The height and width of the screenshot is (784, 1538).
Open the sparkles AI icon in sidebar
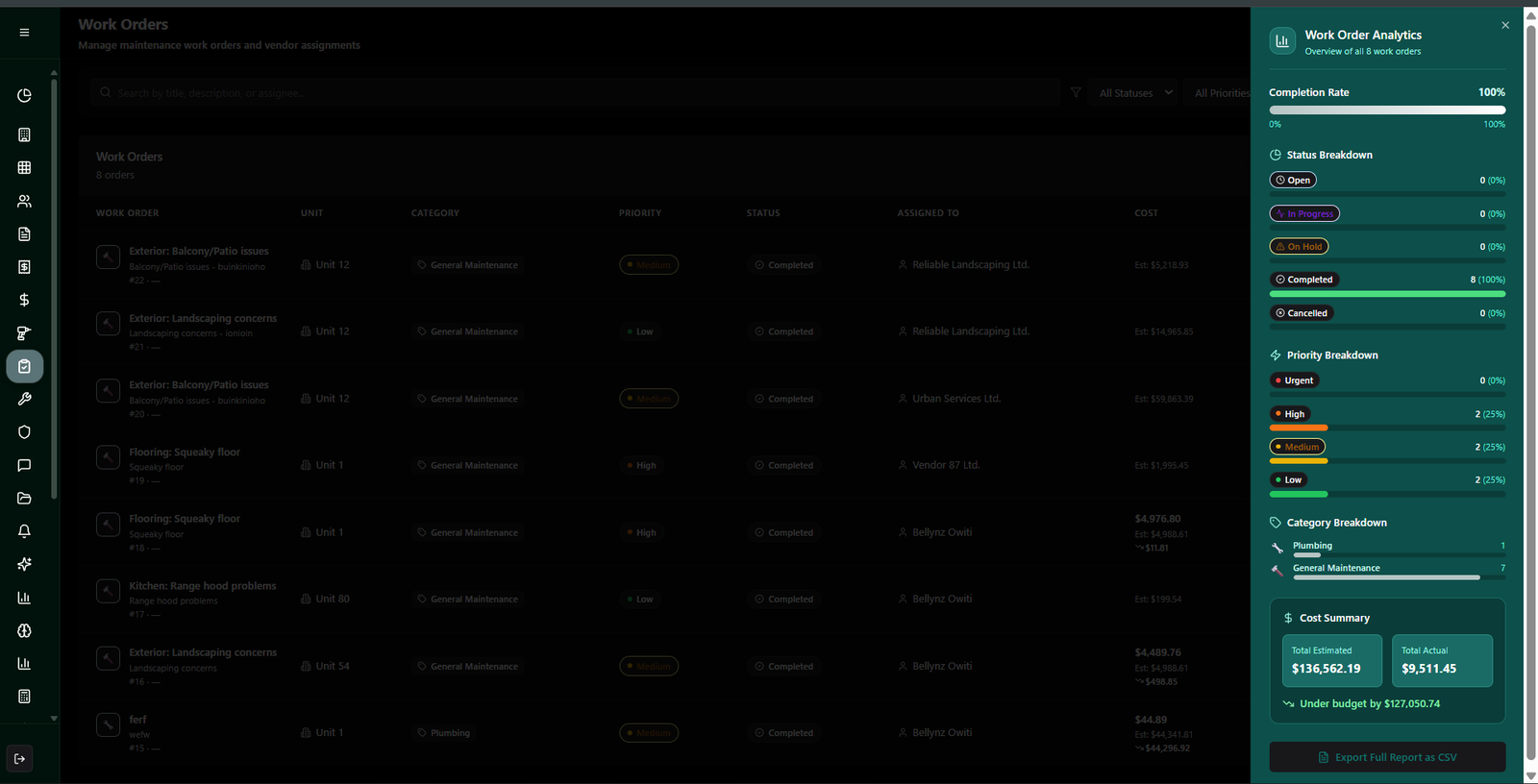coord(24,564)
